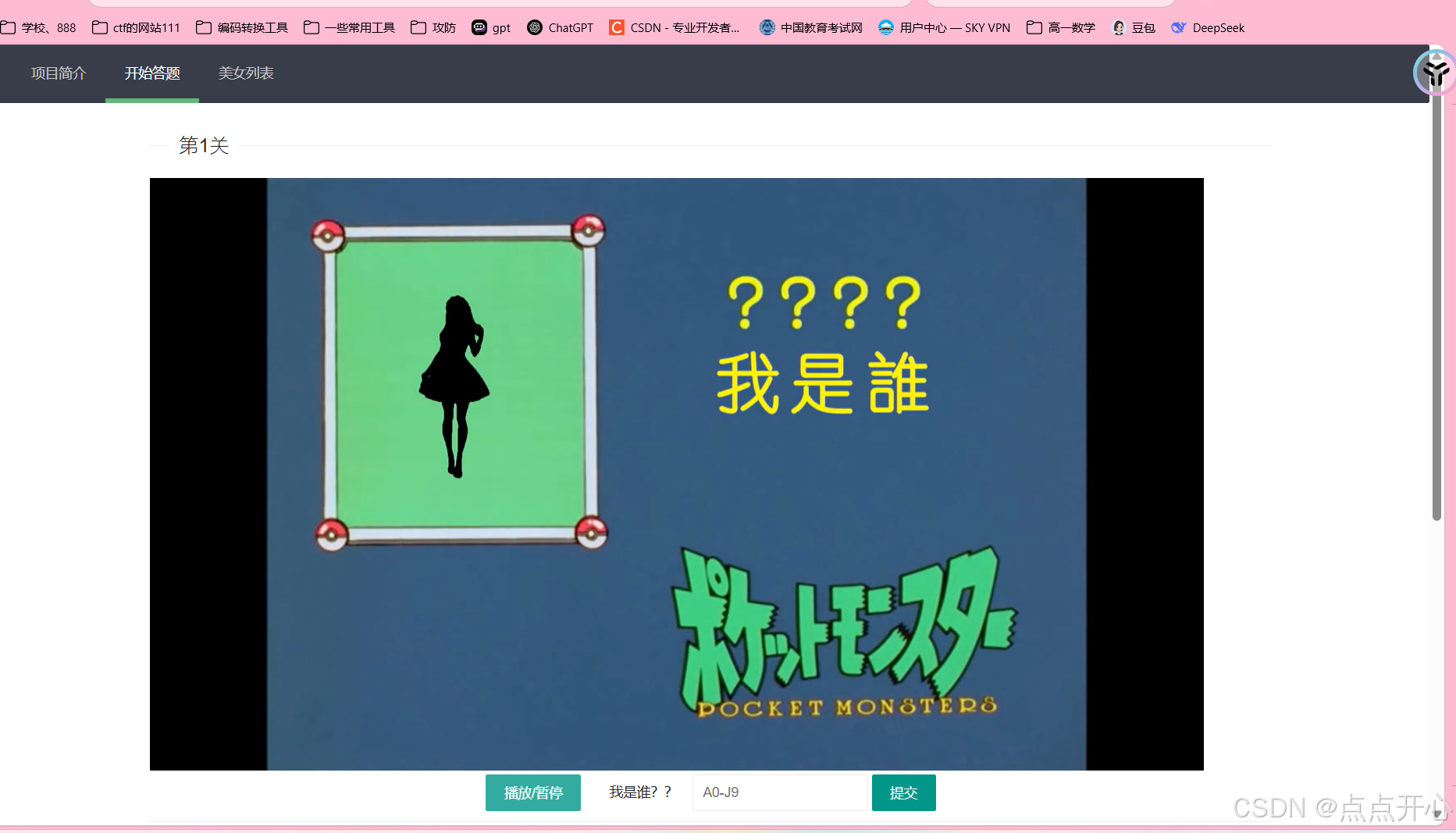Focus the A0-J9 answer input field

[x=780, y=792]
